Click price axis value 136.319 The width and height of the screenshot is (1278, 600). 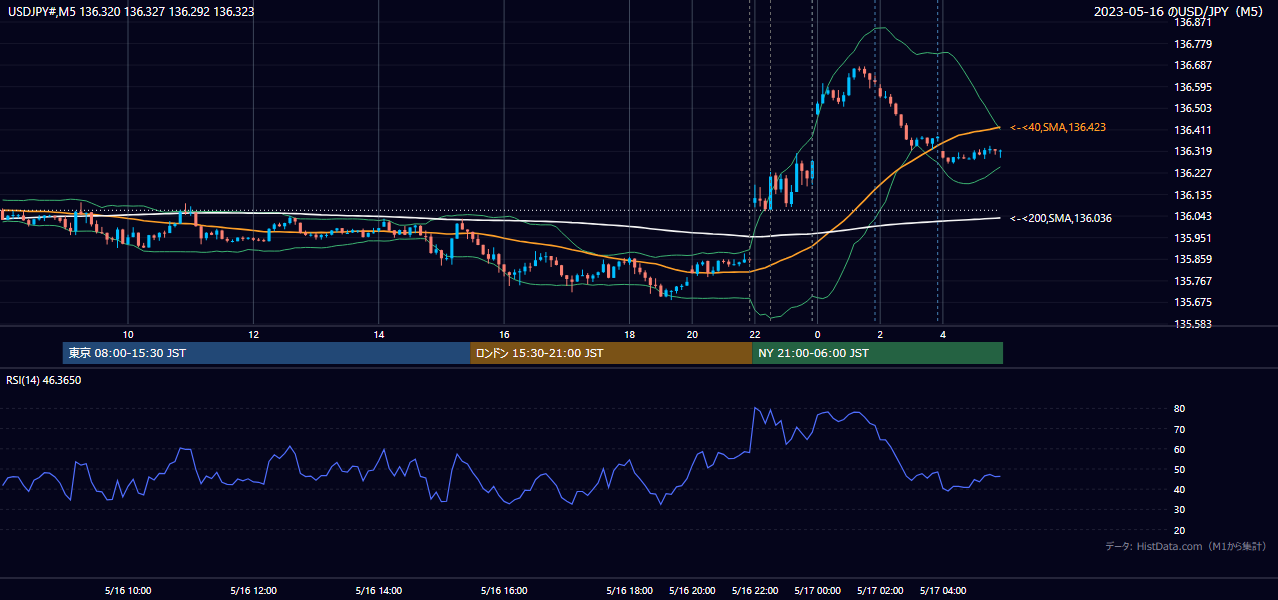(x=1192, y=151)
